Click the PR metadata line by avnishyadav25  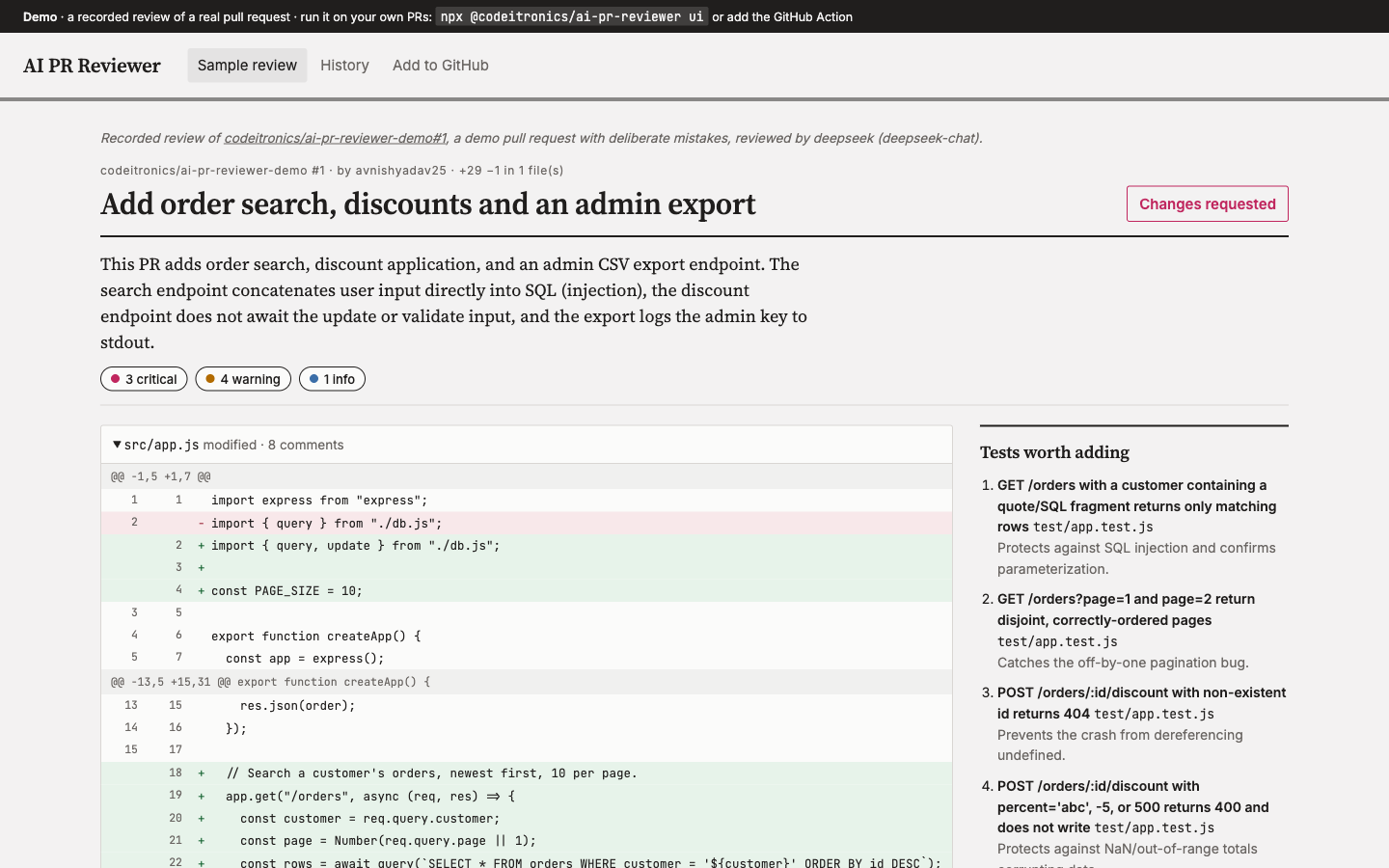coord(332,170)
